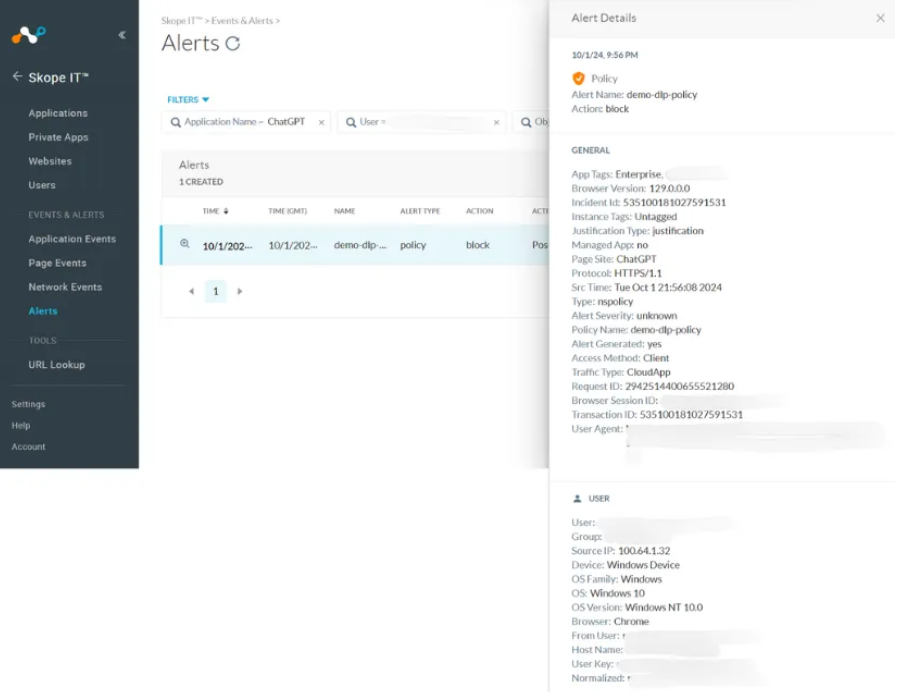Remove the ChatGPT application name filter
This screenshot has width=920, height=692.
tap(321, 122)
